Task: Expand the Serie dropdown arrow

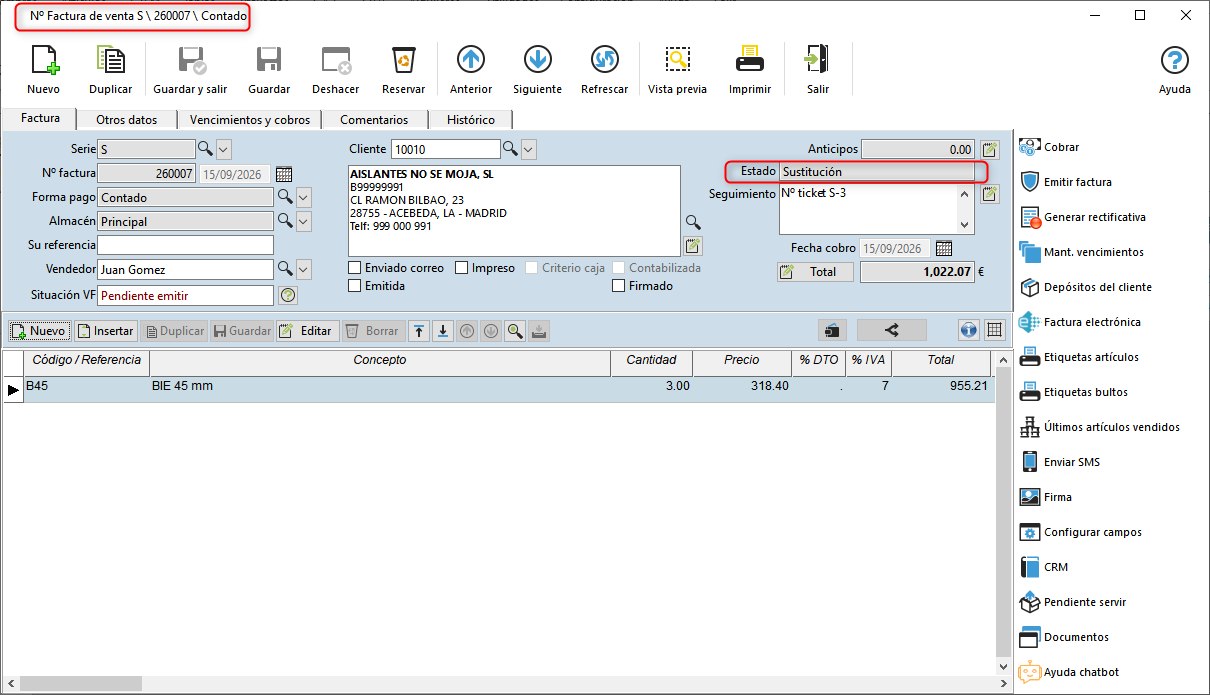Action: click(224, 149)
